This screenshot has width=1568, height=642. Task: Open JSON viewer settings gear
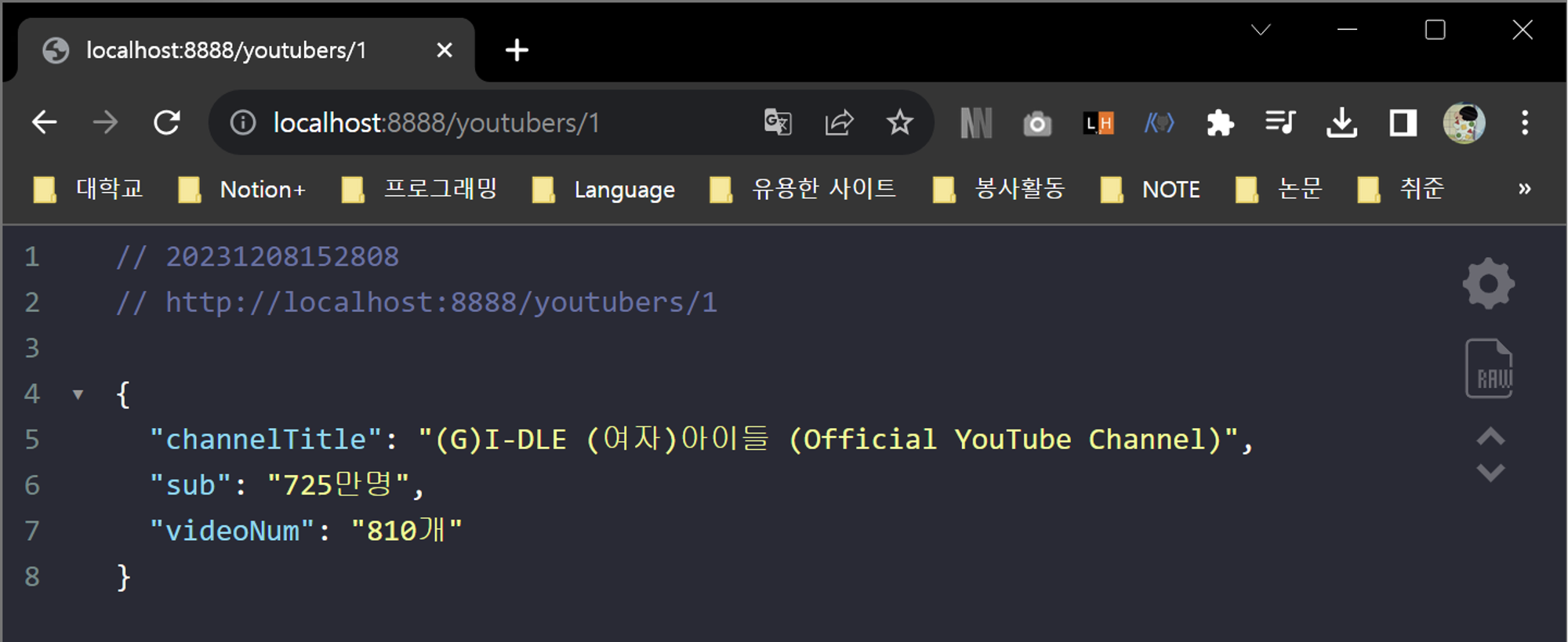(x=1489, y=283)
